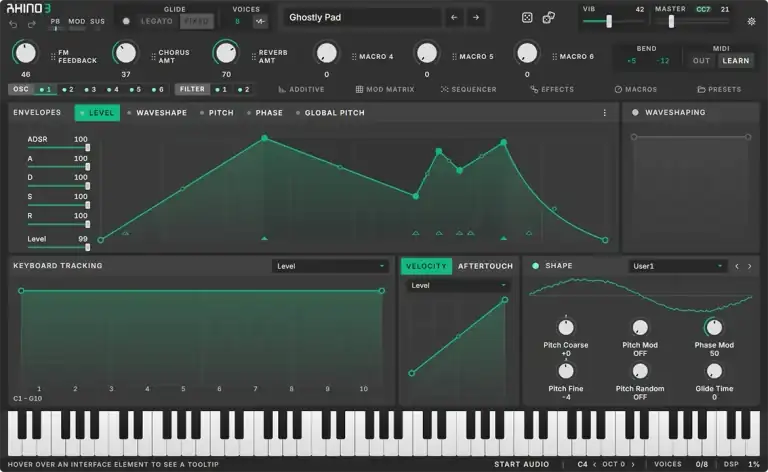Open the envelopes three-dot options menu
This screenshot has height=472, width=768.
(x=604, y=113)
